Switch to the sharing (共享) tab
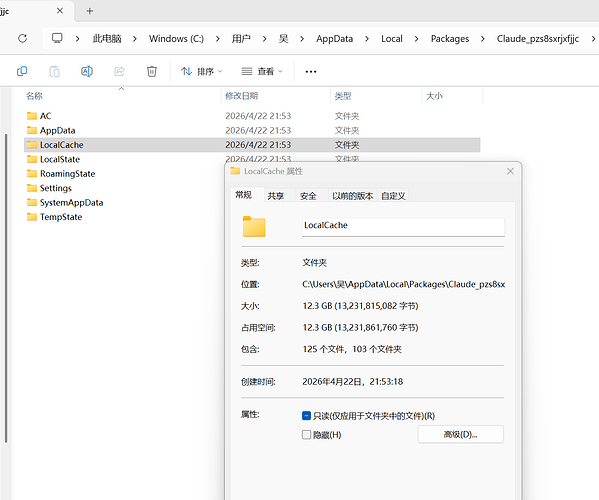The width and height of the screenshot is (599, 500). point(275,196)
